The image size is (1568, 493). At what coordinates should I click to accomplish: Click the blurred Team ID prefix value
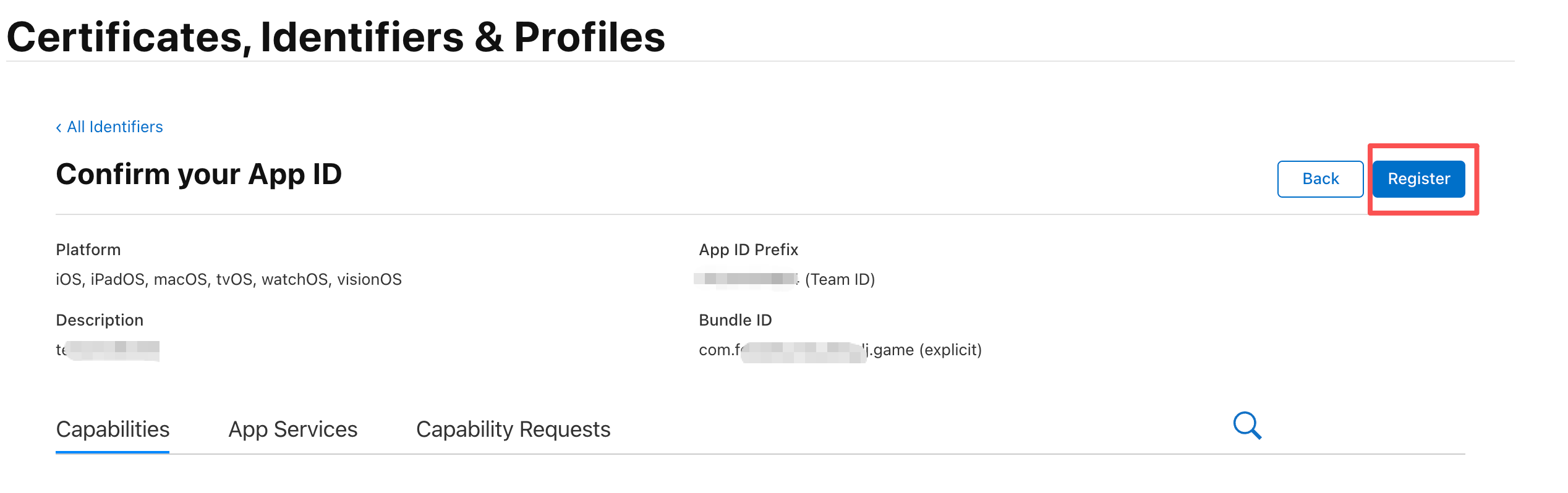(x=746, y=279)
